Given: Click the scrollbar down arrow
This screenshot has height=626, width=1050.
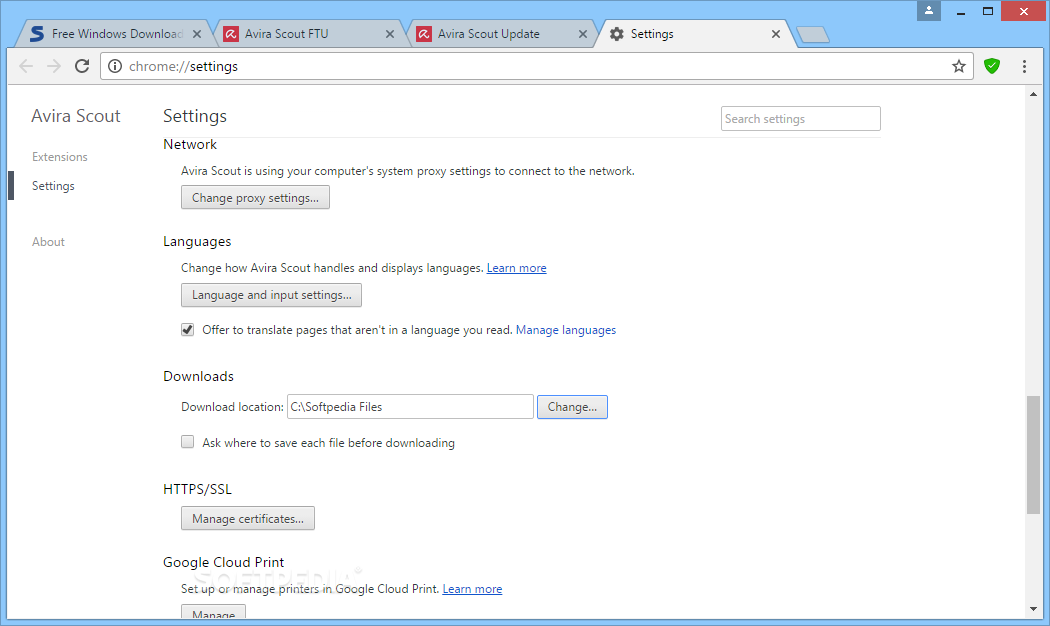Looking at the screenshot, I should pyautogui.click(x=1033, y=609).
